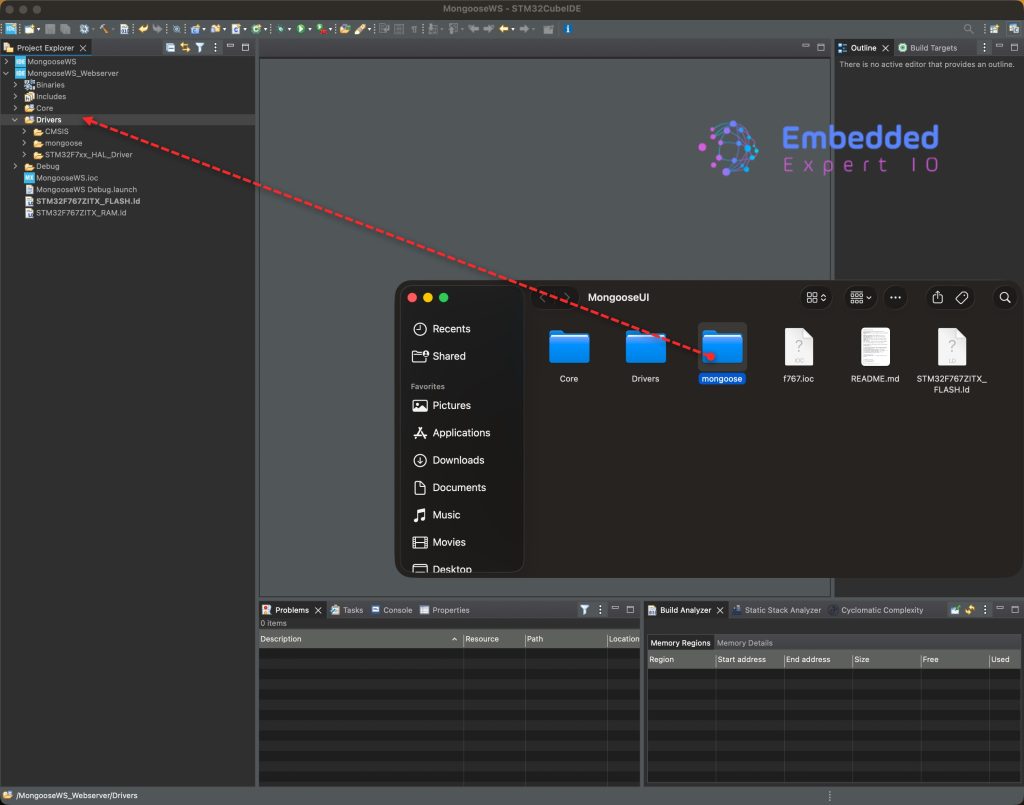Screen dimensions: 1024x805
Task: Click the Finder tags icon
Action: click(961, 297)
